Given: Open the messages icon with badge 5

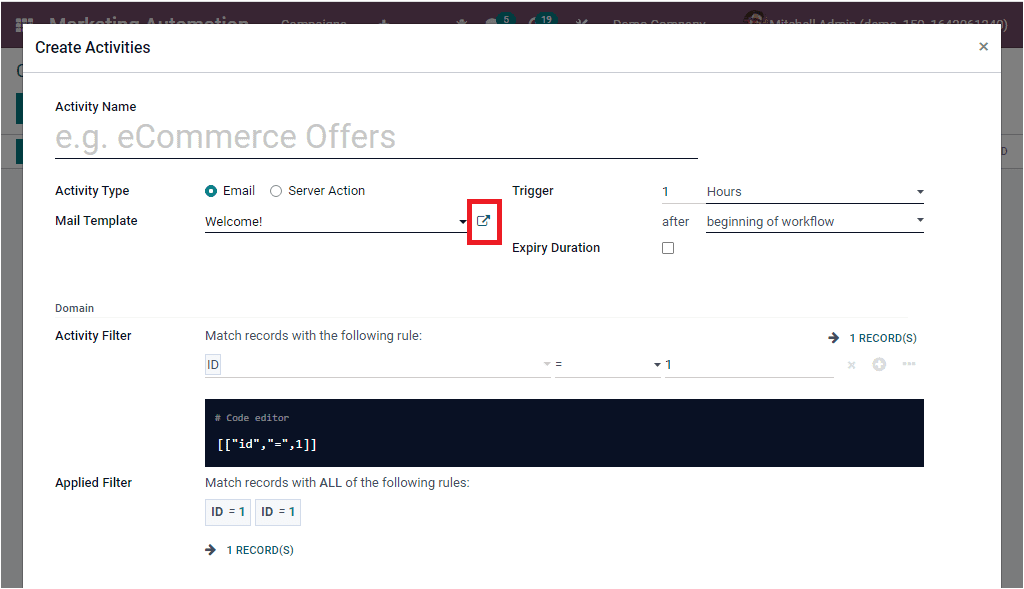Looking at the screenshot, I should click(x=498, y=20).
